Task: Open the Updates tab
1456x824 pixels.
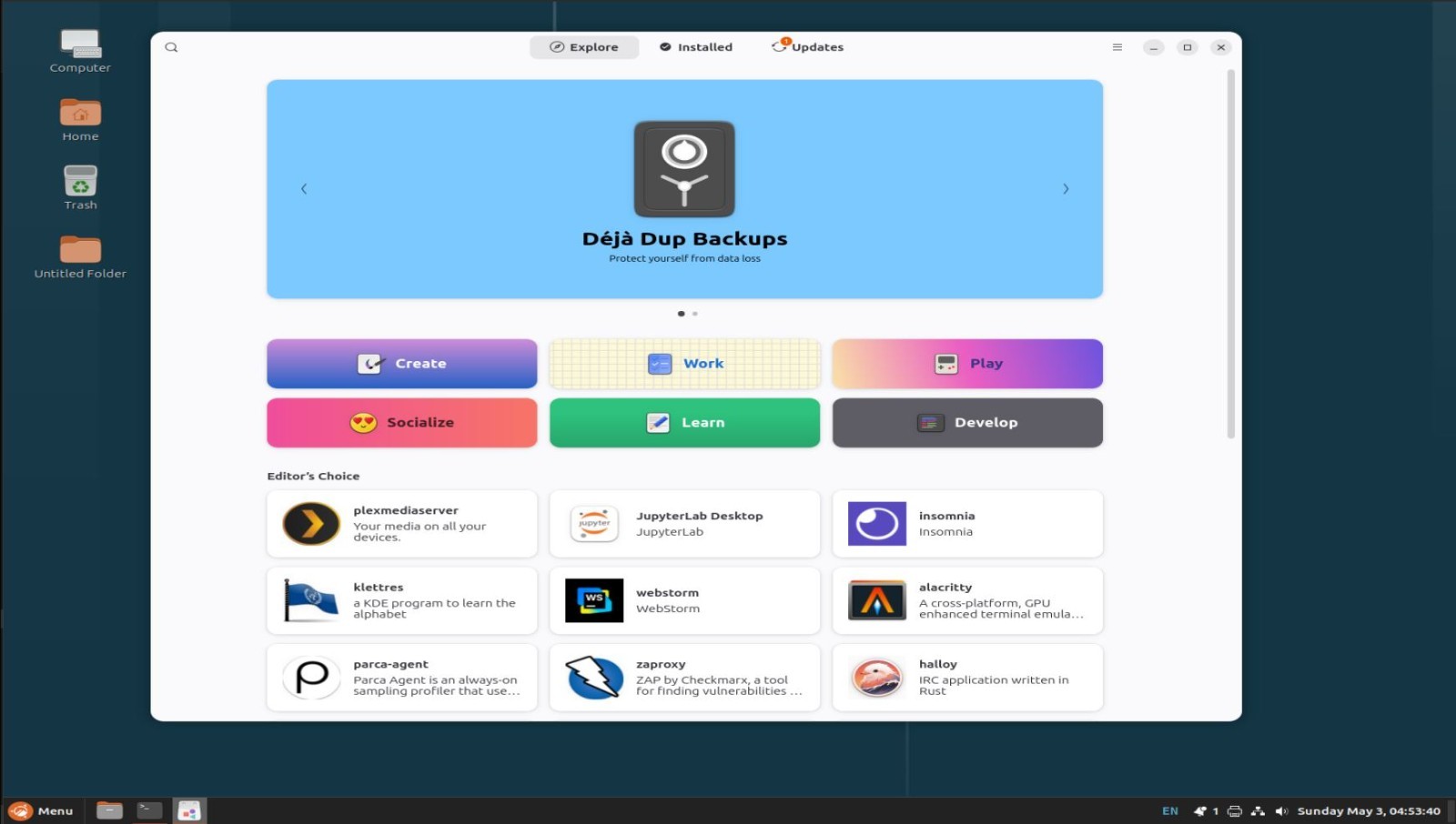Action: click(808, 47)
